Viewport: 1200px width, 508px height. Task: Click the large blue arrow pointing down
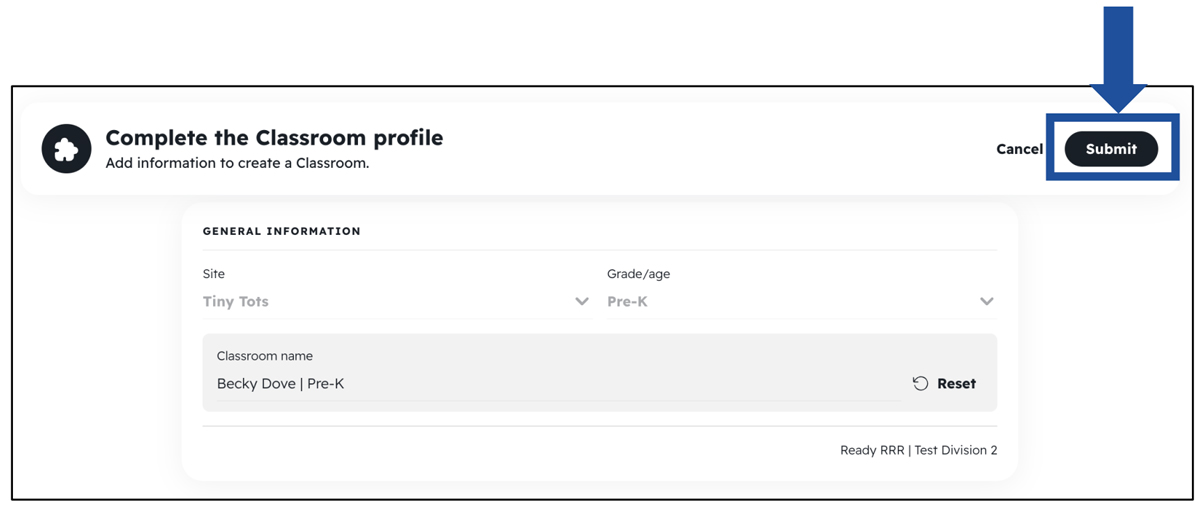(x=1117, y=59)
